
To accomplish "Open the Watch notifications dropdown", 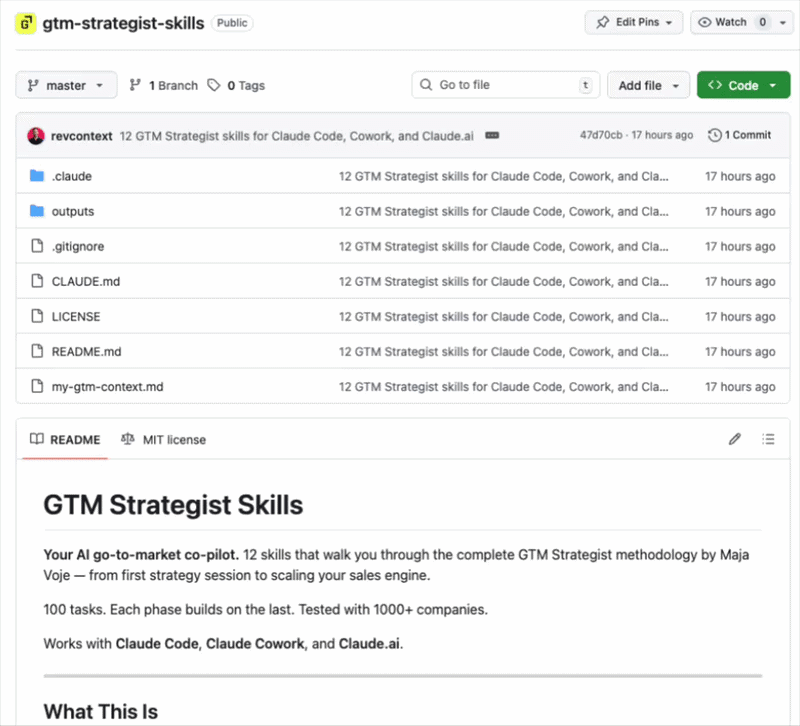I will 734,22.
